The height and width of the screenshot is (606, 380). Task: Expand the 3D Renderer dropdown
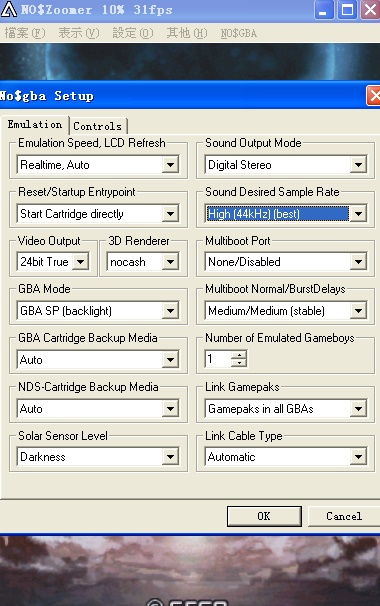click(170, 262)
